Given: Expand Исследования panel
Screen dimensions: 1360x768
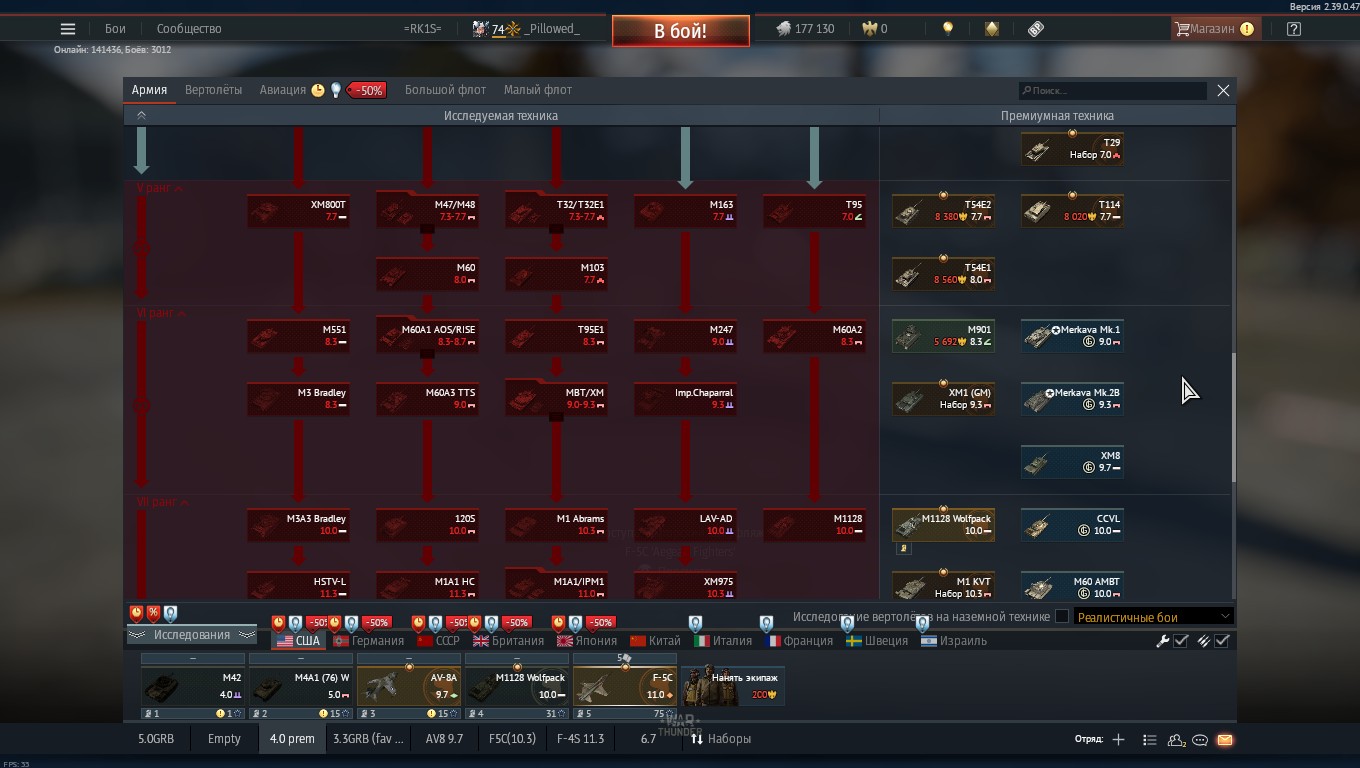Looking at the screenshot, I should tap(192, 635).
